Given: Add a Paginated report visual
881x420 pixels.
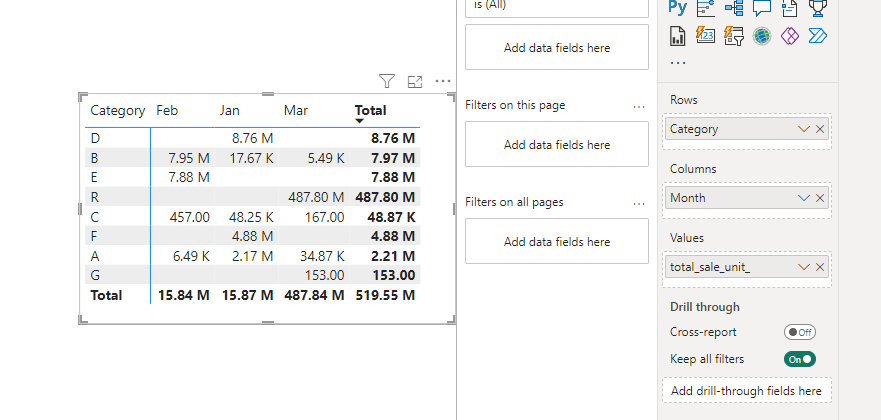Looking at the screenshot, I should pos(678,36).
